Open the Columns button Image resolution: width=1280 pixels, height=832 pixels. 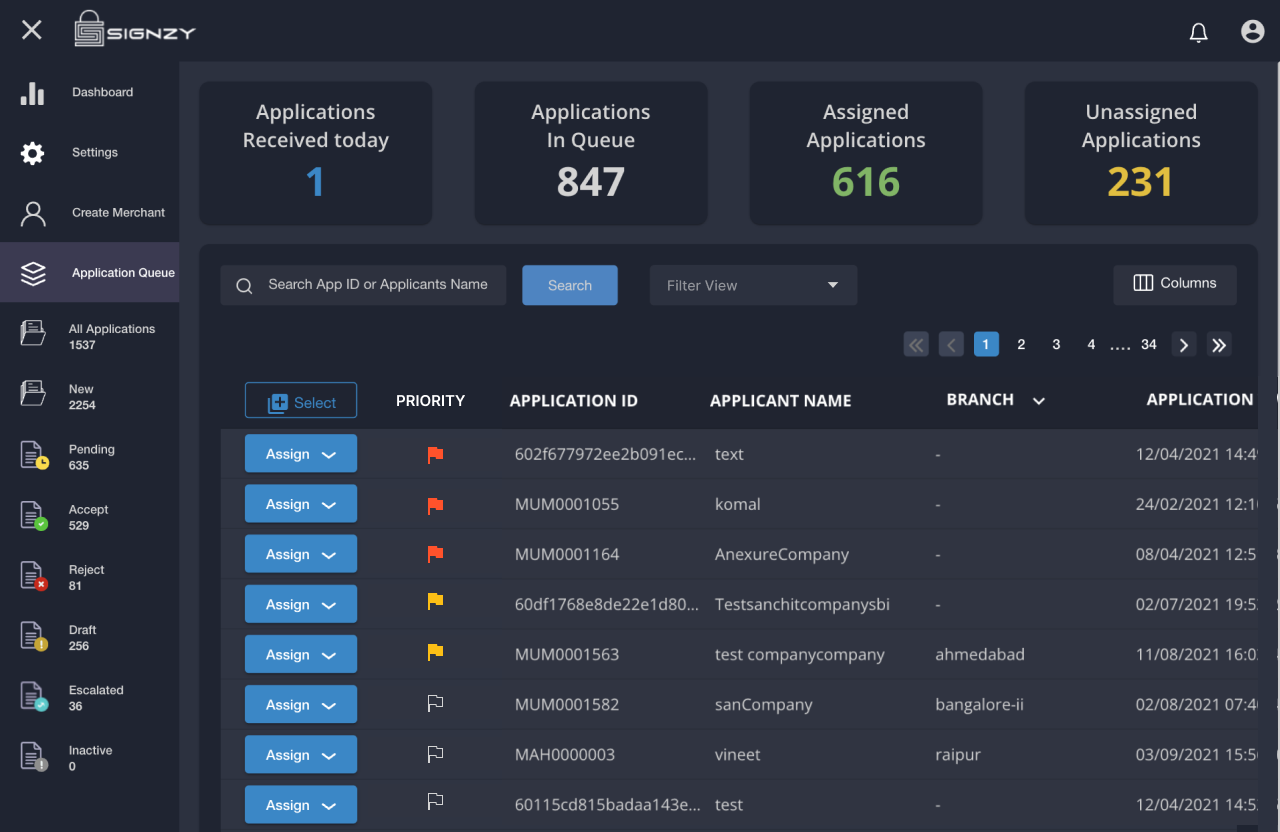(1175, 284)
